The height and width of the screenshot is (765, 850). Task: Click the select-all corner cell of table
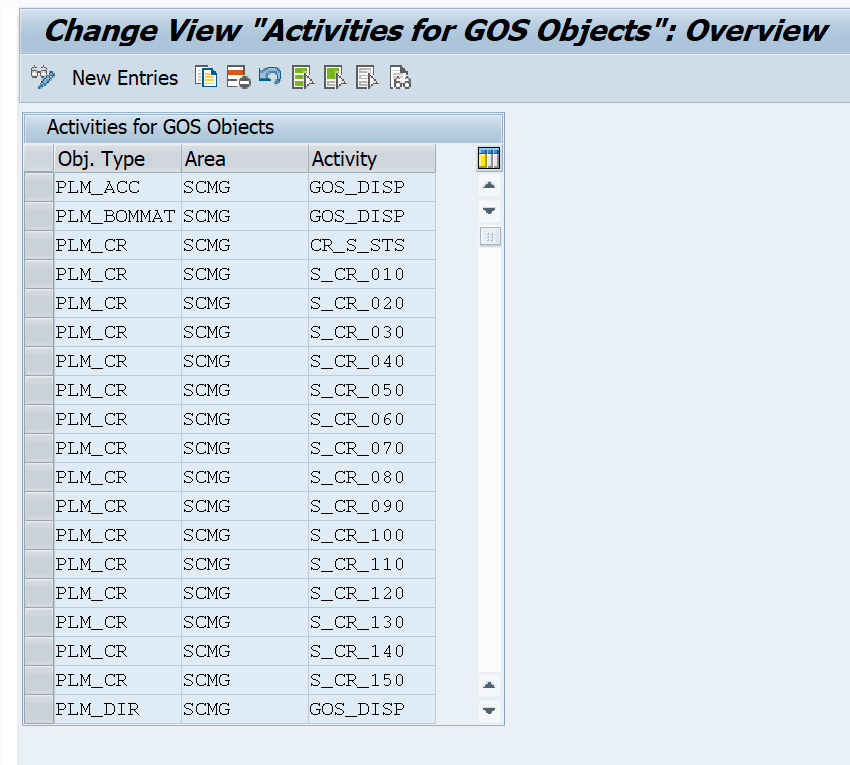pos(39,159)
